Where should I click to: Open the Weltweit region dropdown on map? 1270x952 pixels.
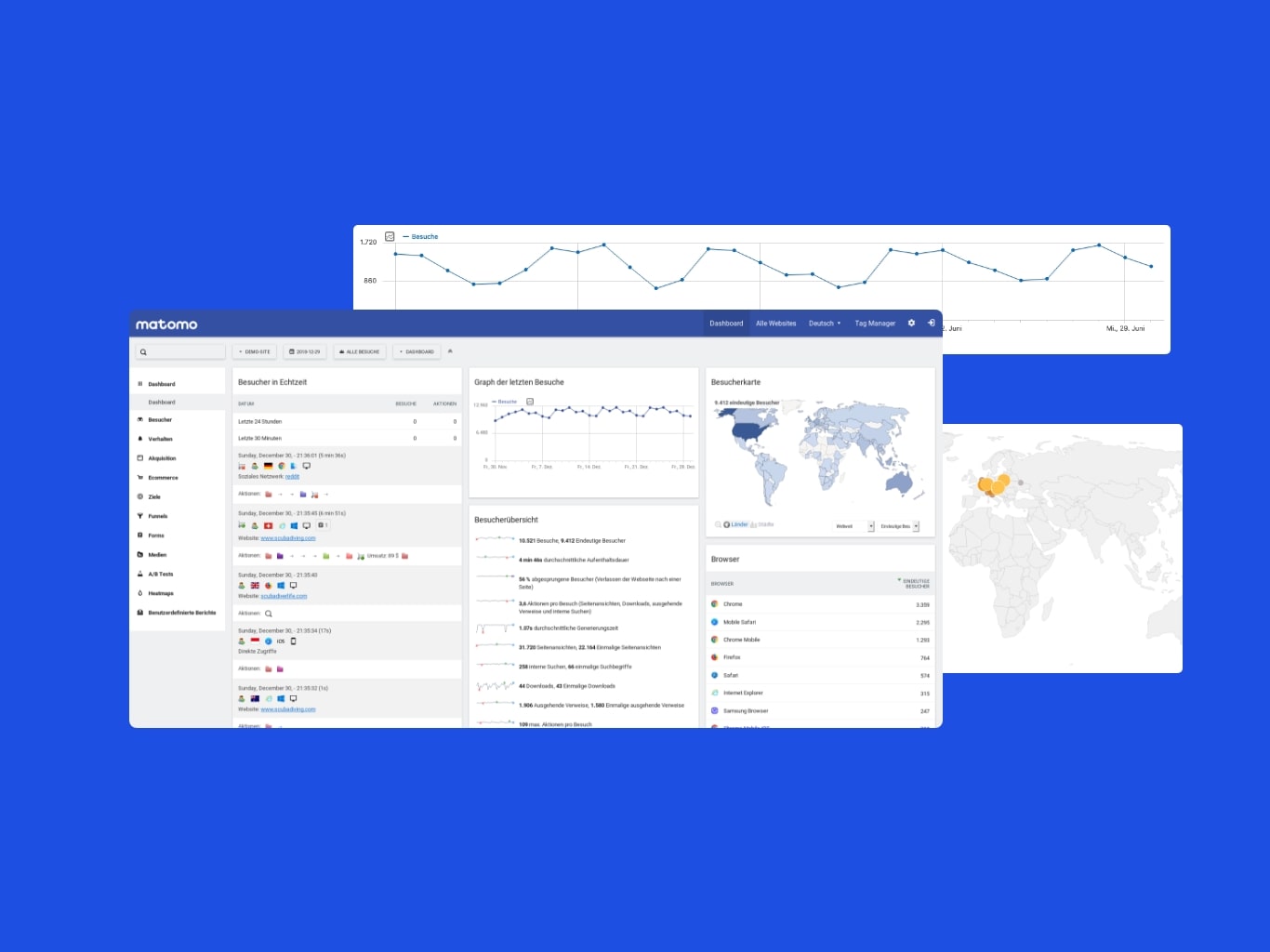[853, 526]
